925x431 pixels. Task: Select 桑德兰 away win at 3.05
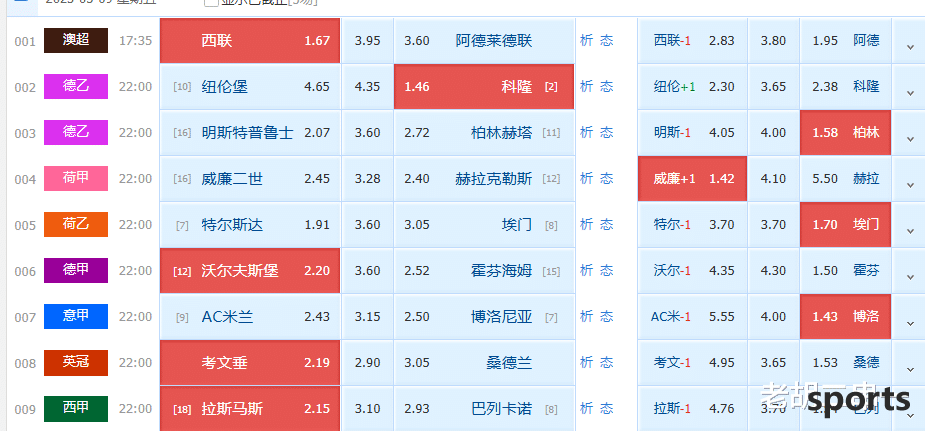[484, 363]
